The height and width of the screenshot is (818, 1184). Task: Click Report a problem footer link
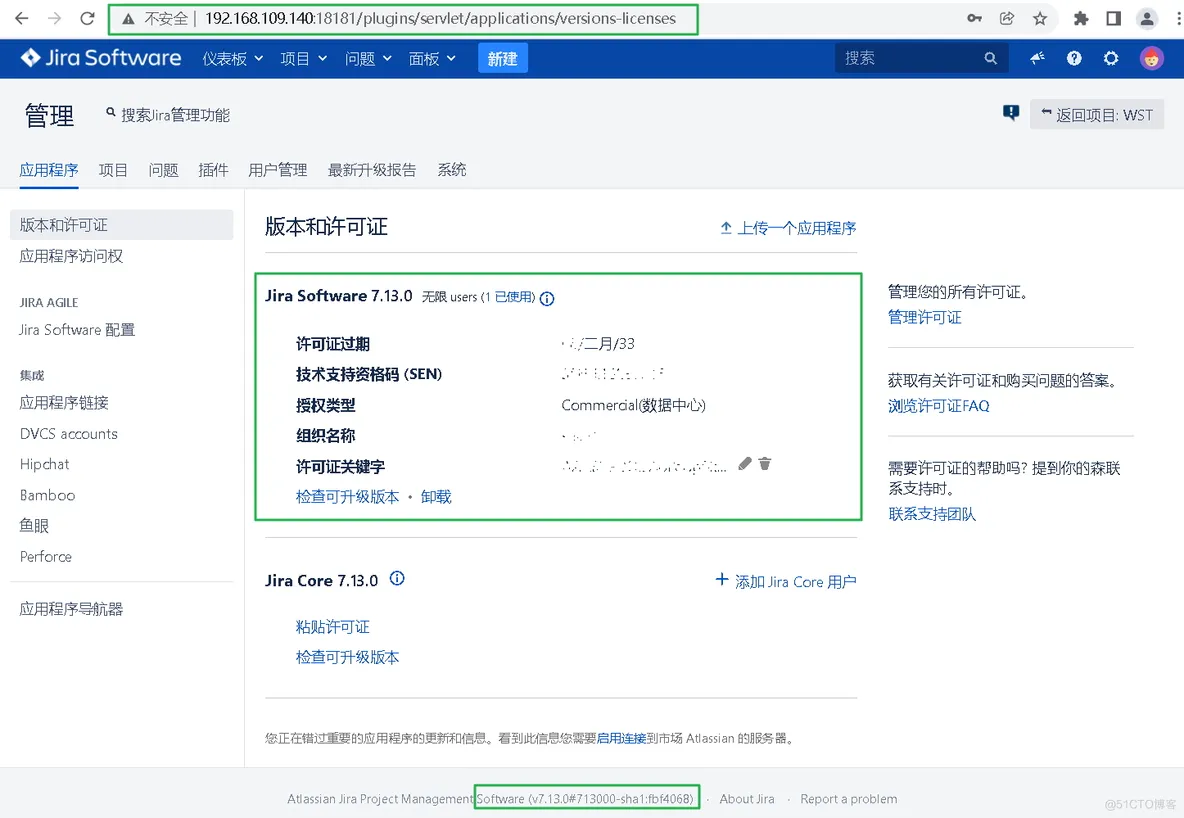(849, 798)
